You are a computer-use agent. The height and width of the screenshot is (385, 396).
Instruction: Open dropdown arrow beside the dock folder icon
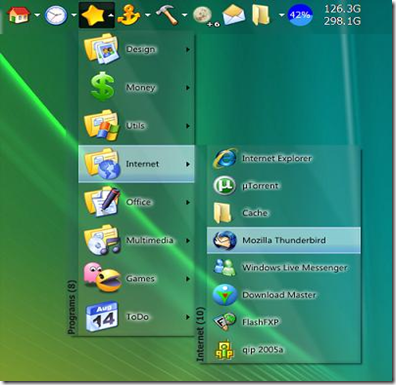(x=282, y=15)
